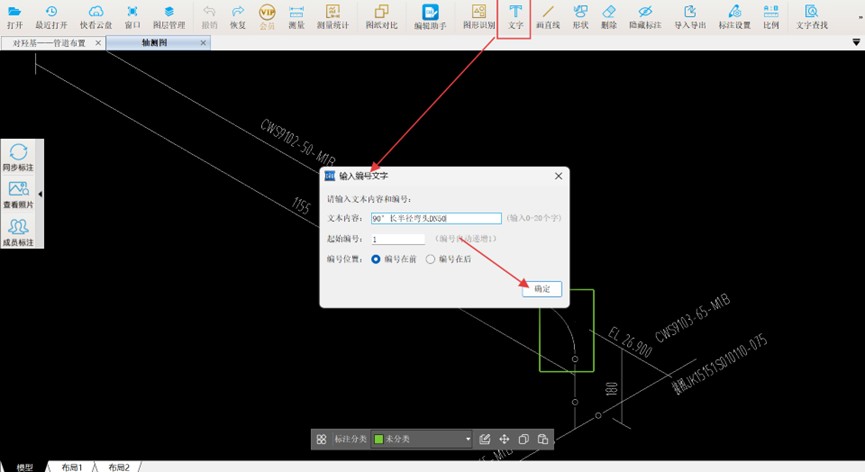Open a drawing with 打开 icon
Viewport: 865px width, 472px height.
(x=15, y=17)
